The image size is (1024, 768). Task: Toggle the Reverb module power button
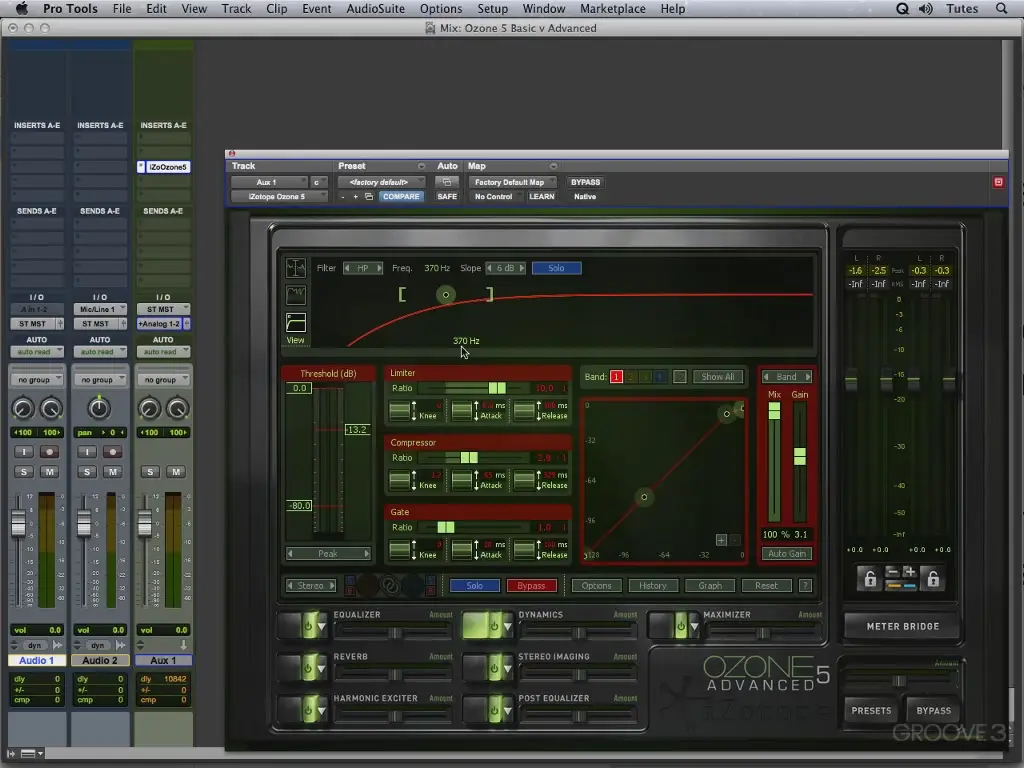click(308, 668)
